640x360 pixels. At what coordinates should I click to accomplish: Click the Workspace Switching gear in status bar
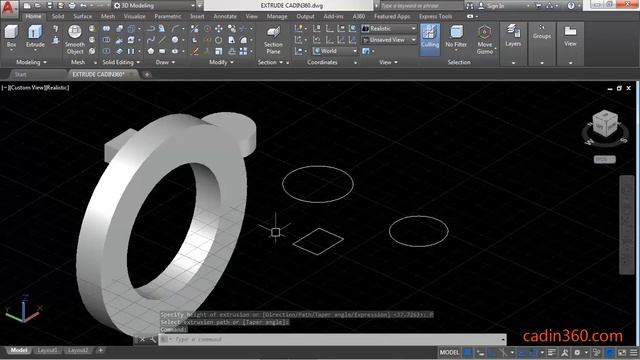click(x=577, y=352)
